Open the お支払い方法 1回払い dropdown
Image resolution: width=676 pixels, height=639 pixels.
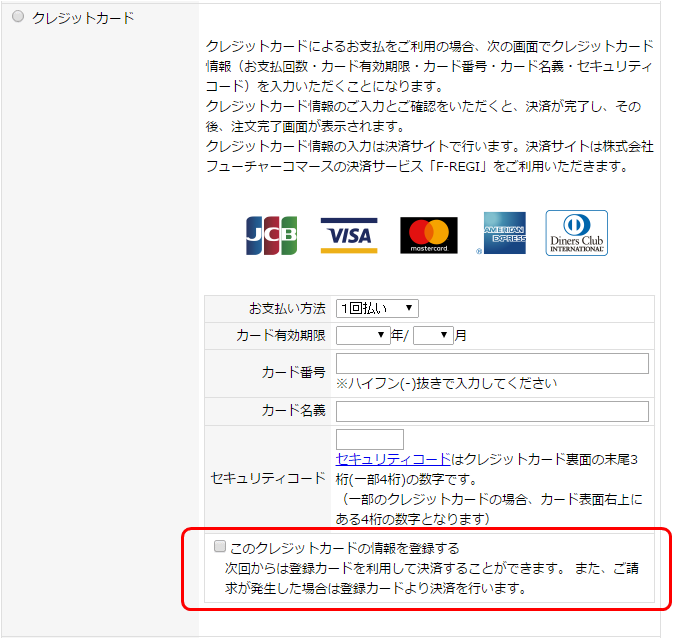coord(377,308)
